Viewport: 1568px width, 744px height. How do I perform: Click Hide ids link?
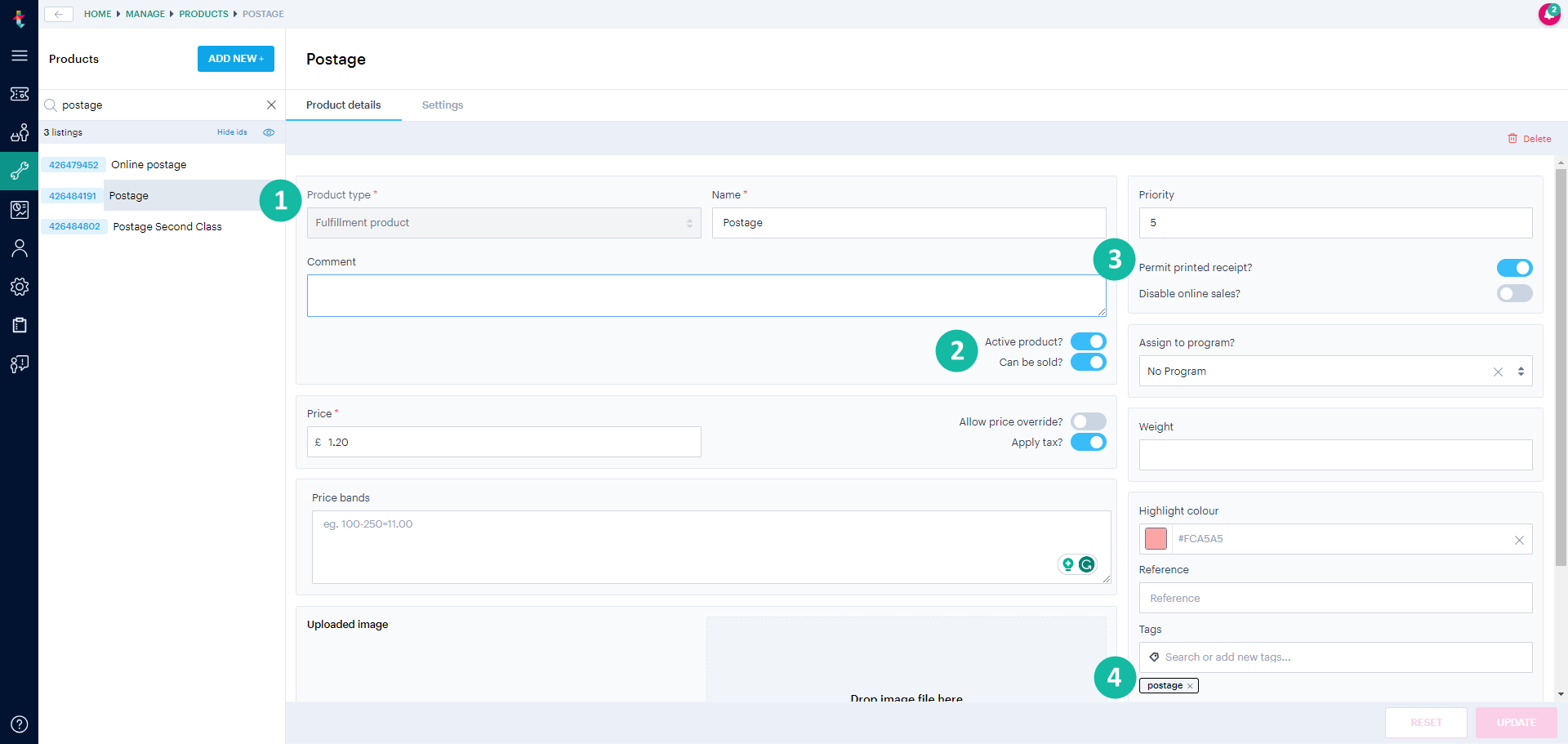[x=232, y=132]
